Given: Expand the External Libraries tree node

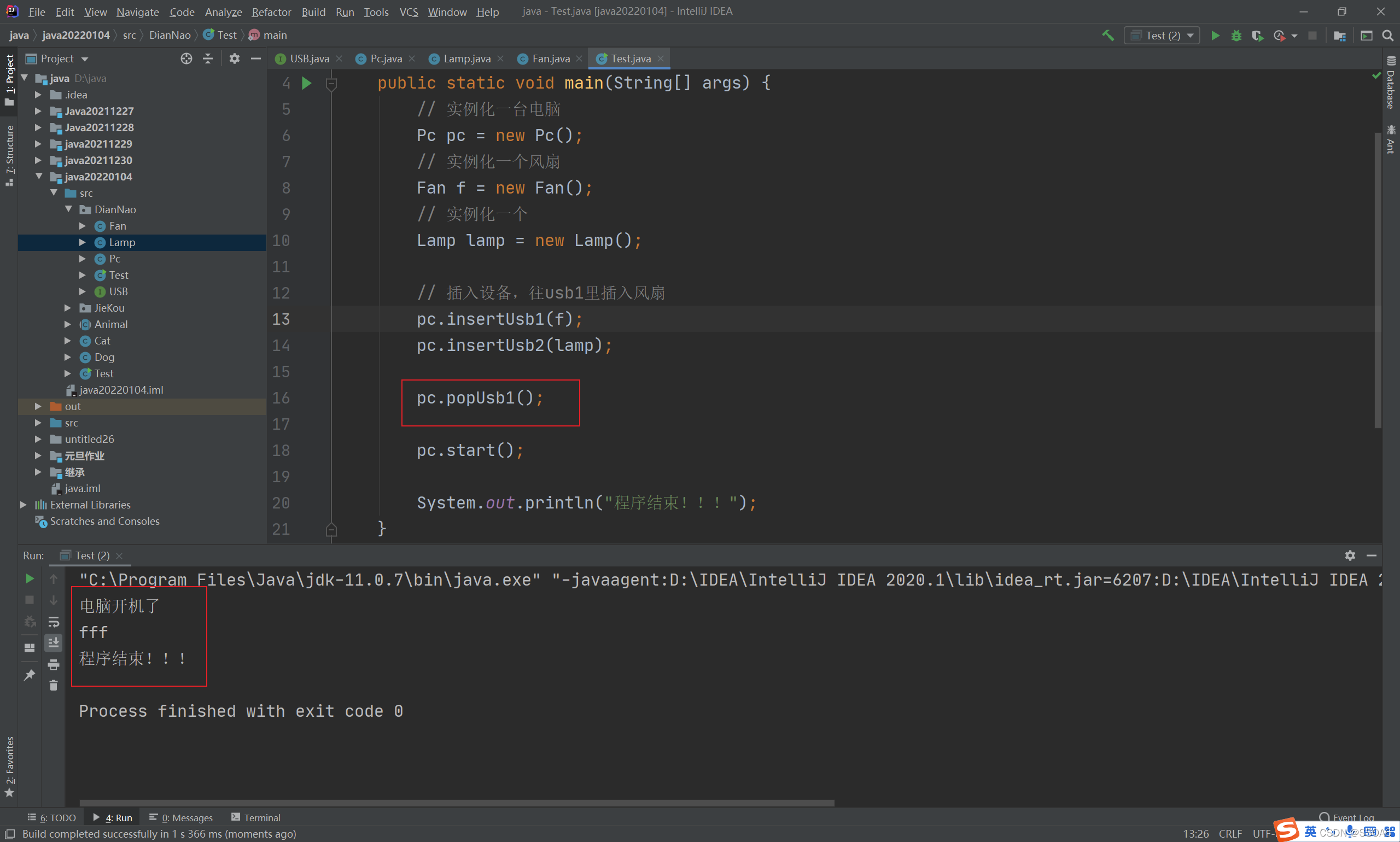Looking at the screenshot, I should pos(22,505).
